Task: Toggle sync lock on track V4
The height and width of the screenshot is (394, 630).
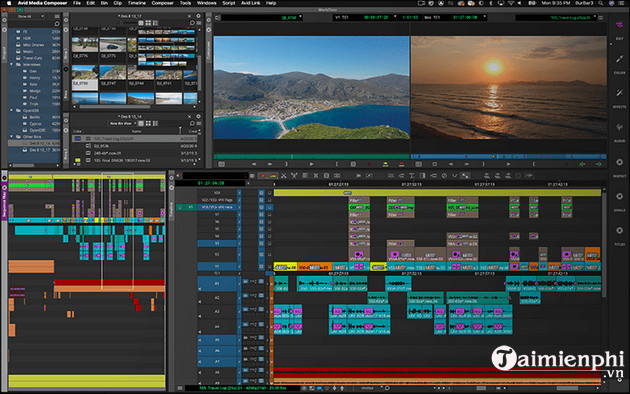Action: (x=239, y=236)
